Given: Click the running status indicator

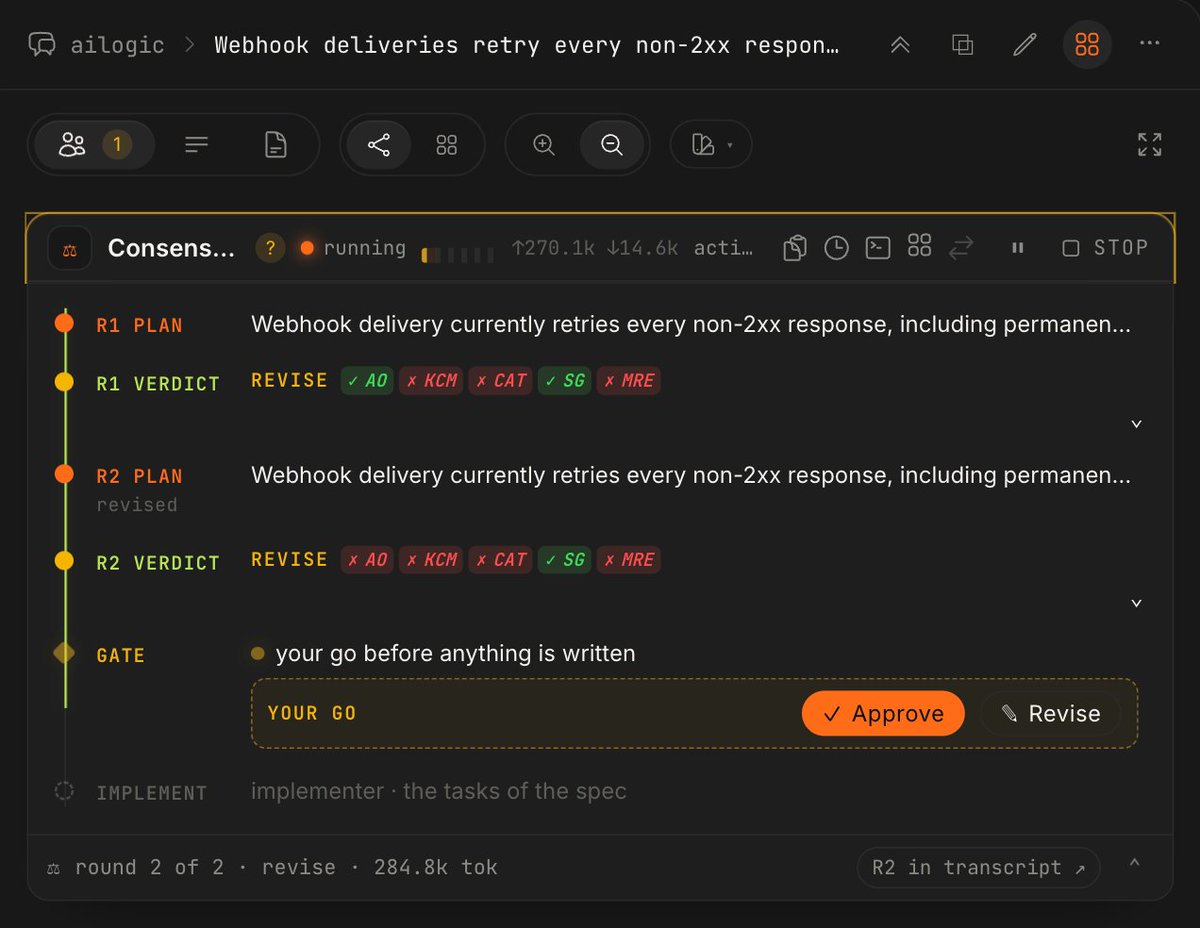Looking at the screenshot, I should click(x=353, y=248).
